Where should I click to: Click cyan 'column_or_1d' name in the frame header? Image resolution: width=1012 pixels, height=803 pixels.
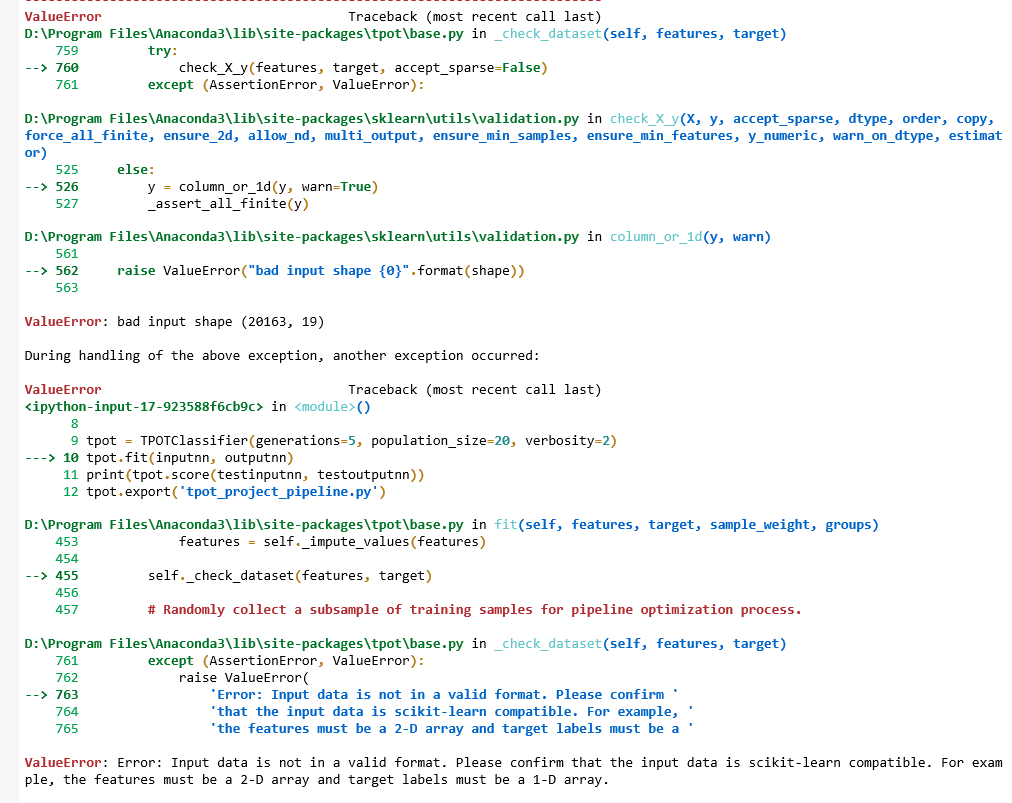point(656,237)
